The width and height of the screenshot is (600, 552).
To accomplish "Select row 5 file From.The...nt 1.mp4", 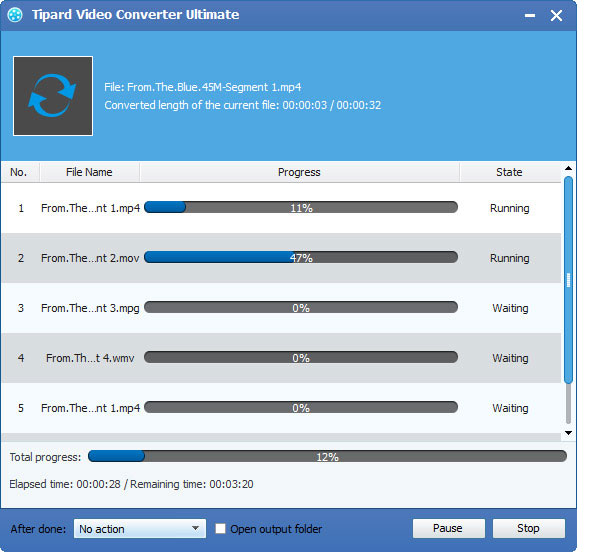I will tap(90, 408).
